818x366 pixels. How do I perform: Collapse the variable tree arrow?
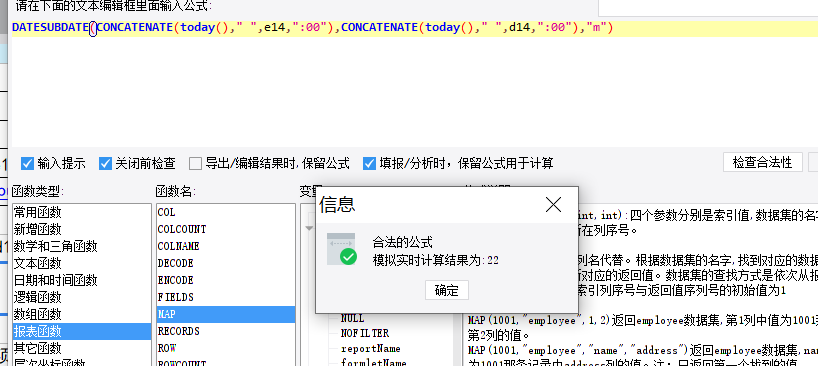pos(309,228)
